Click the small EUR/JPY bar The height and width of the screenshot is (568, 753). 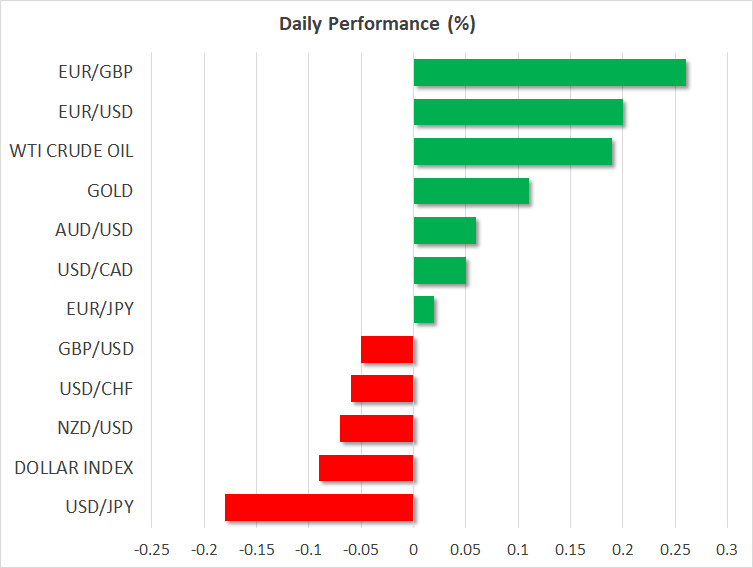pos(424,309)
